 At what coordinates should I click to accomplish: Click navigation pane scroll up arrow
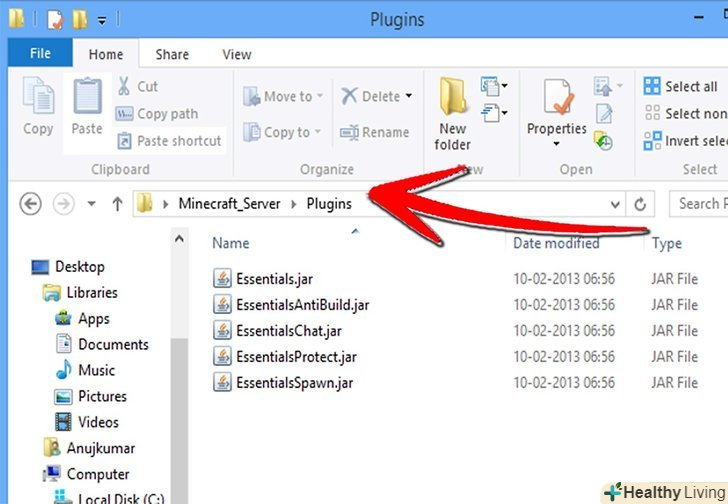coord(179,239)
